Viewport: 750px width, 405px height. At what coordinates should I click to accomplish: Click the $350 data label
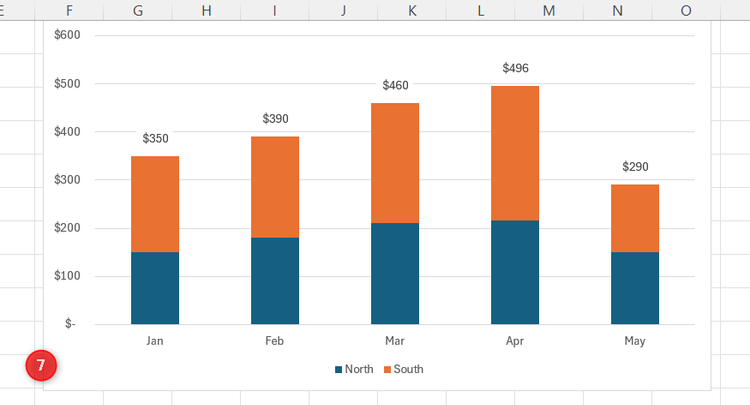[x=155, y=139]
